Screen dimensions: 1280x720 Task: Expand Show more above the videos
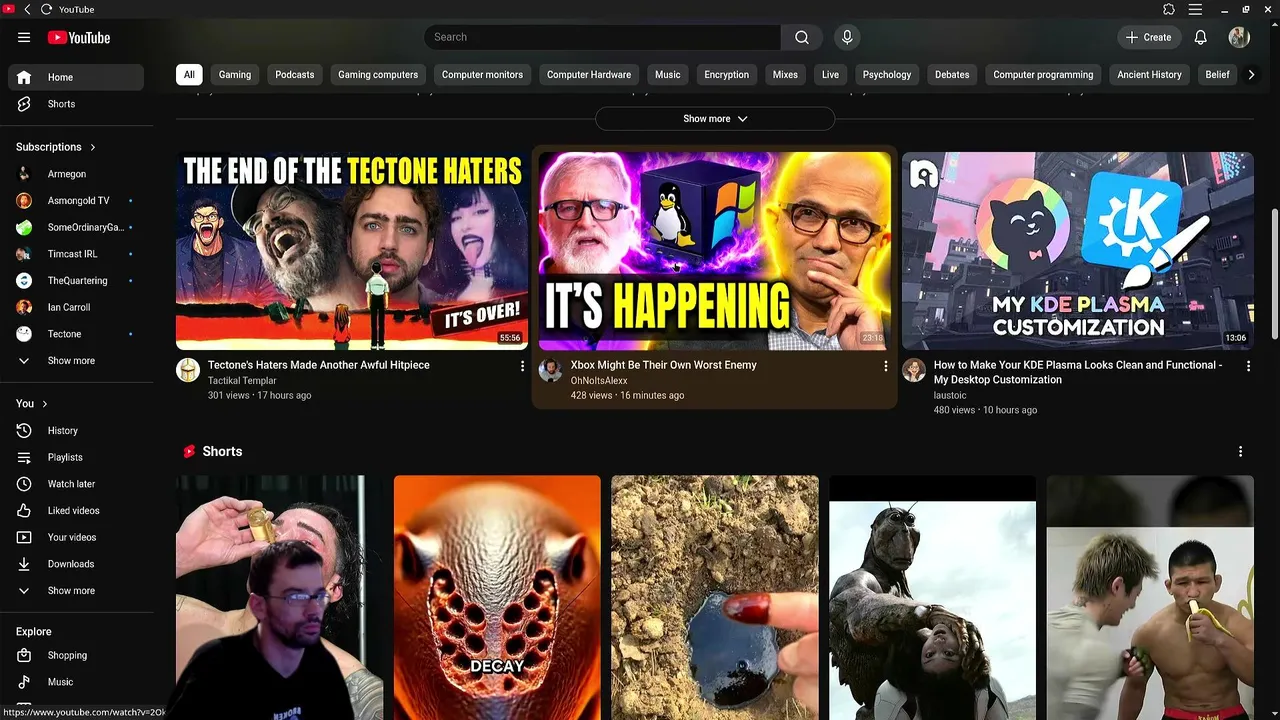click(715, 119)
